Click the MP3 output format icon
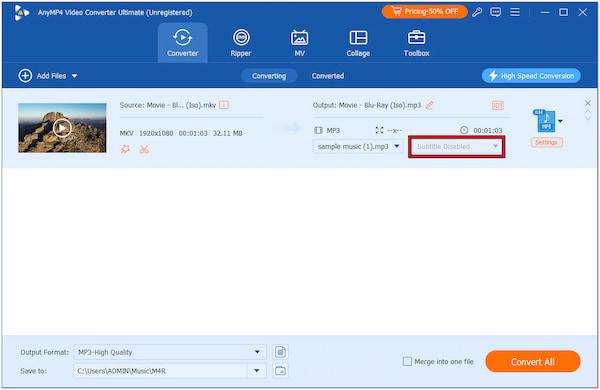 (x=545, y=121)
